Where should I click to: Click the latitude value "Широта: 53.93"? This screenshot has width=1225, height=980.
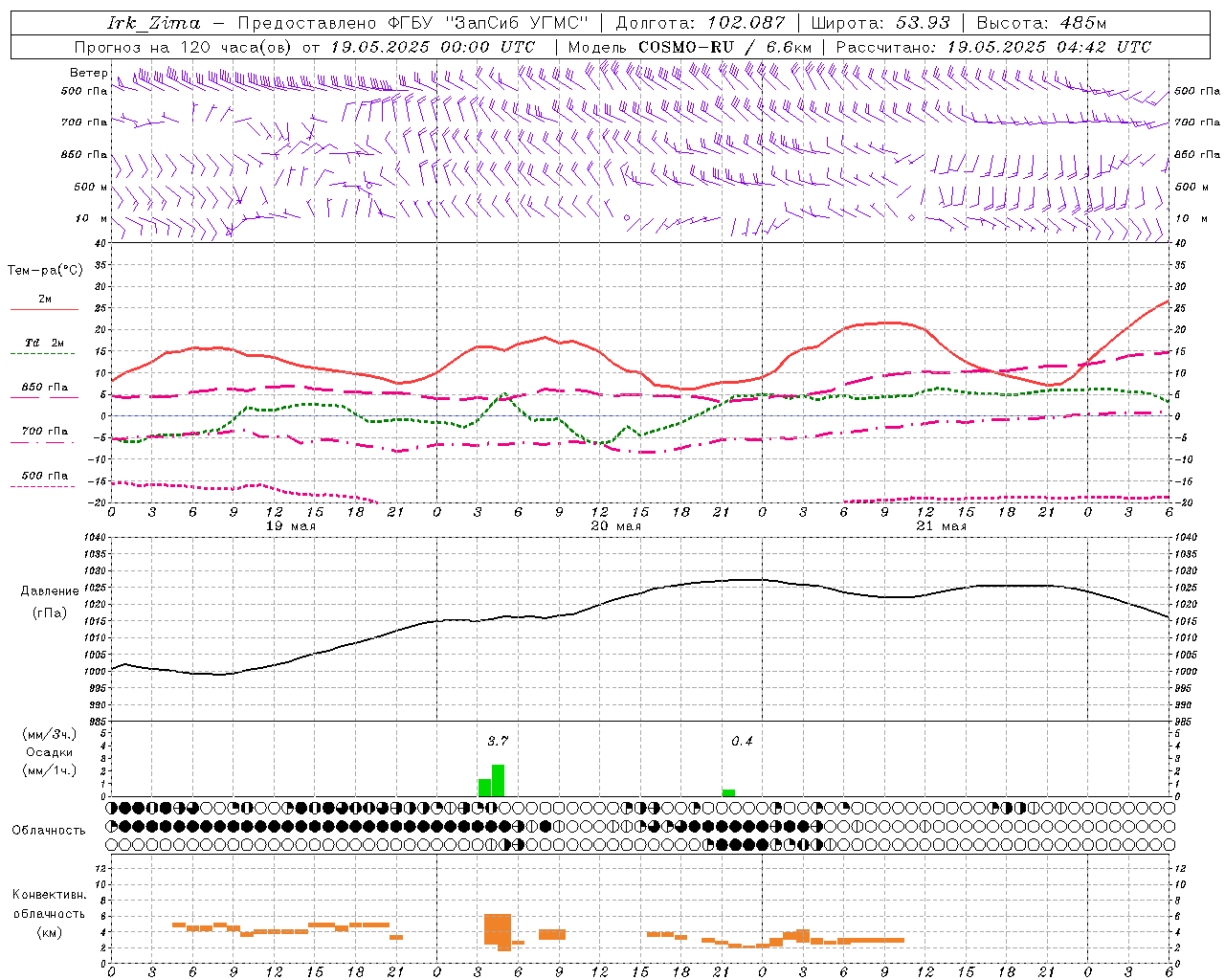tap(880, 23)
